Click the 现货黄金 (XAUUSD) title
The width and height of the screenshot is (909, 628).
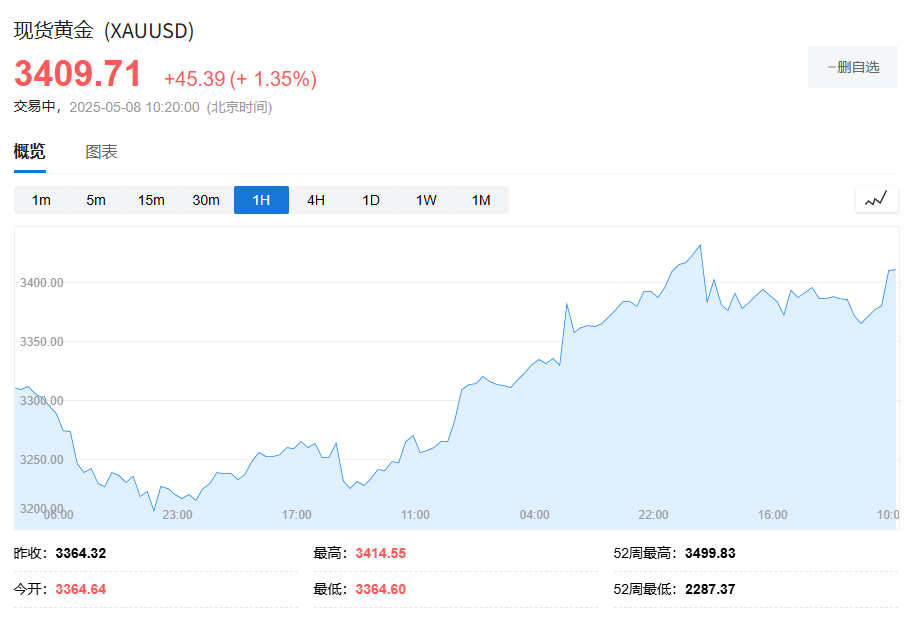click(x=104, y=31)
